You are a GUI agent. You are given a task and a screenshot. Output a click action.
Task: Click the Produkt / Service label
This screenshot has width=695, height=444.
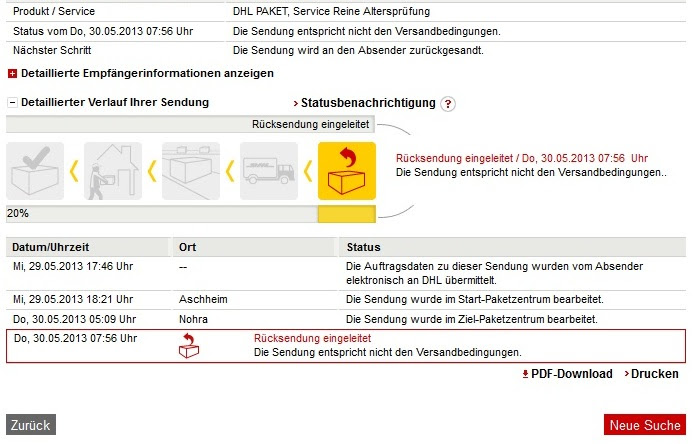coord(54,12)
